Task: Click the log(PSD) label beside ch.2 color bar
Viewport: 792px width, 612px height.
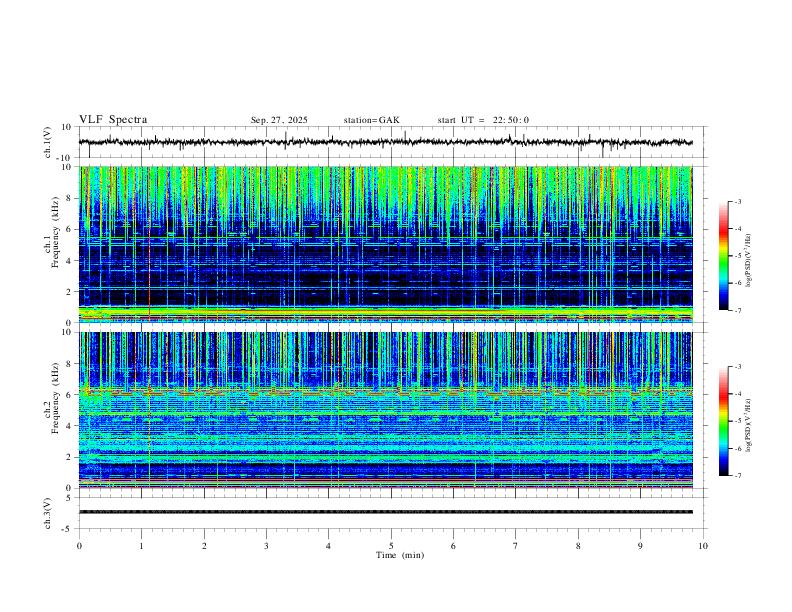Action: click(x=749, y=425)
